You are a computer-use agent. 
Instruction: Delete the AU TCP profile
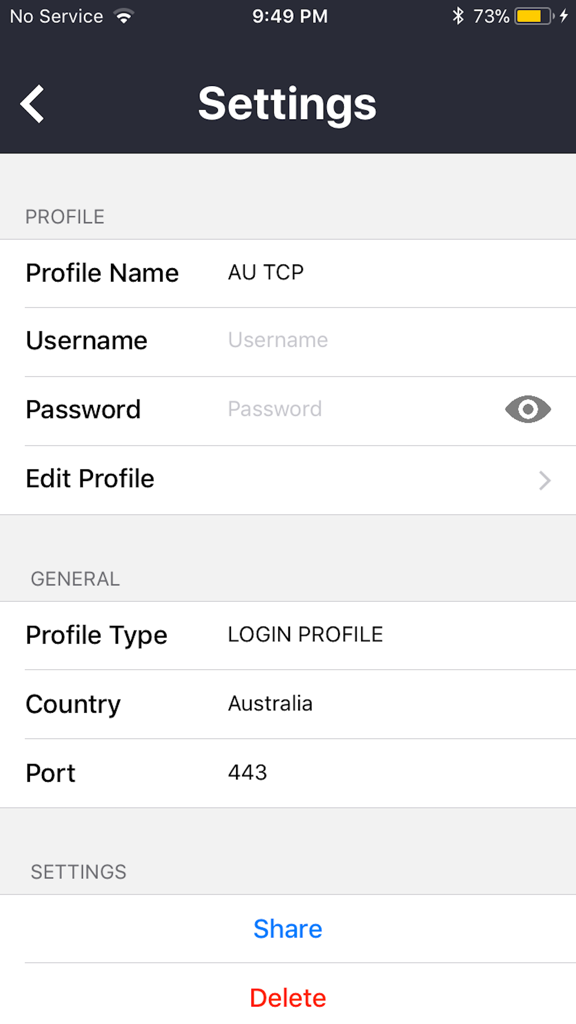(x=288, y=997)
